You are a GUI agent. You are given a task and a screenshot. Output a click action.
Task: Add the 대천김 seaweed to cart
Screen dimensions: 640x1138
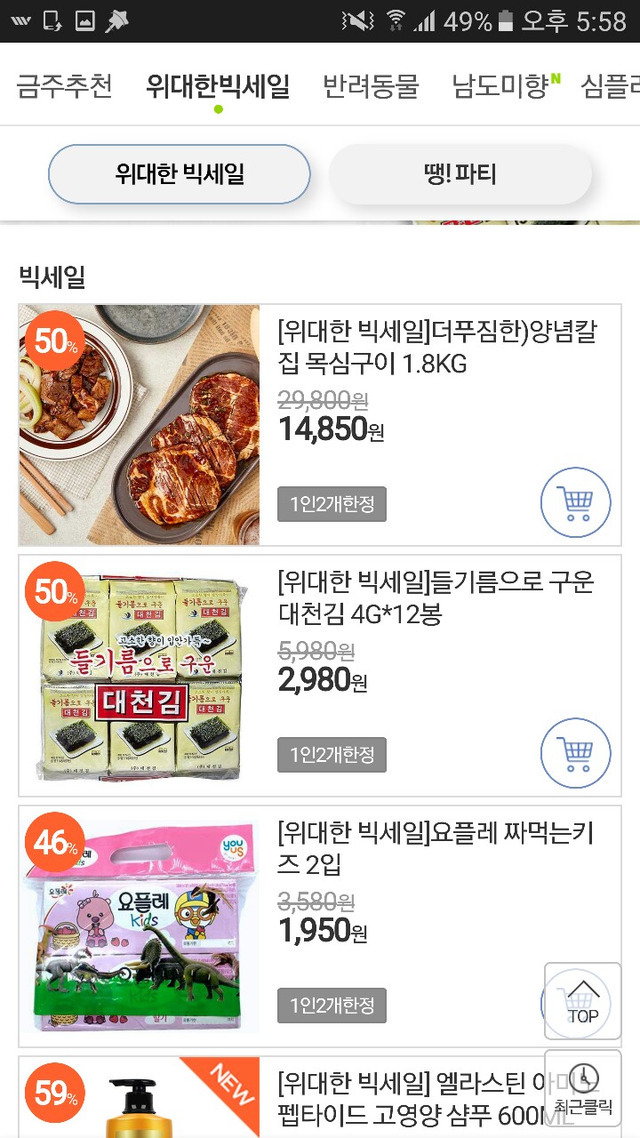[x=575, y=753]
